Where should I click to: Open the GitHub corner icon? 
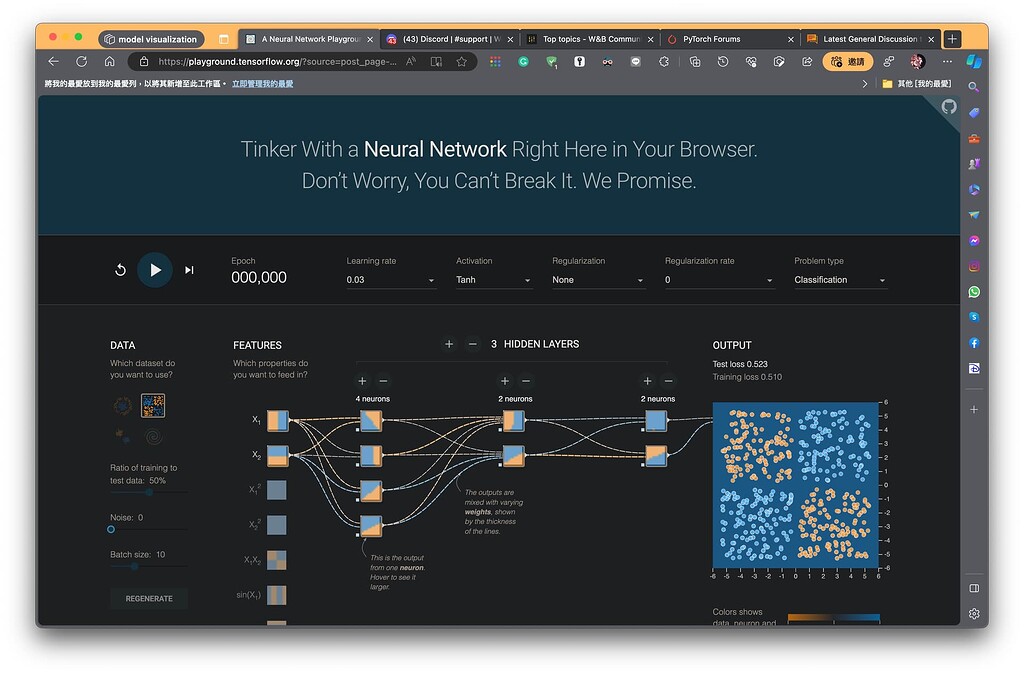click(x=948, y=107)
